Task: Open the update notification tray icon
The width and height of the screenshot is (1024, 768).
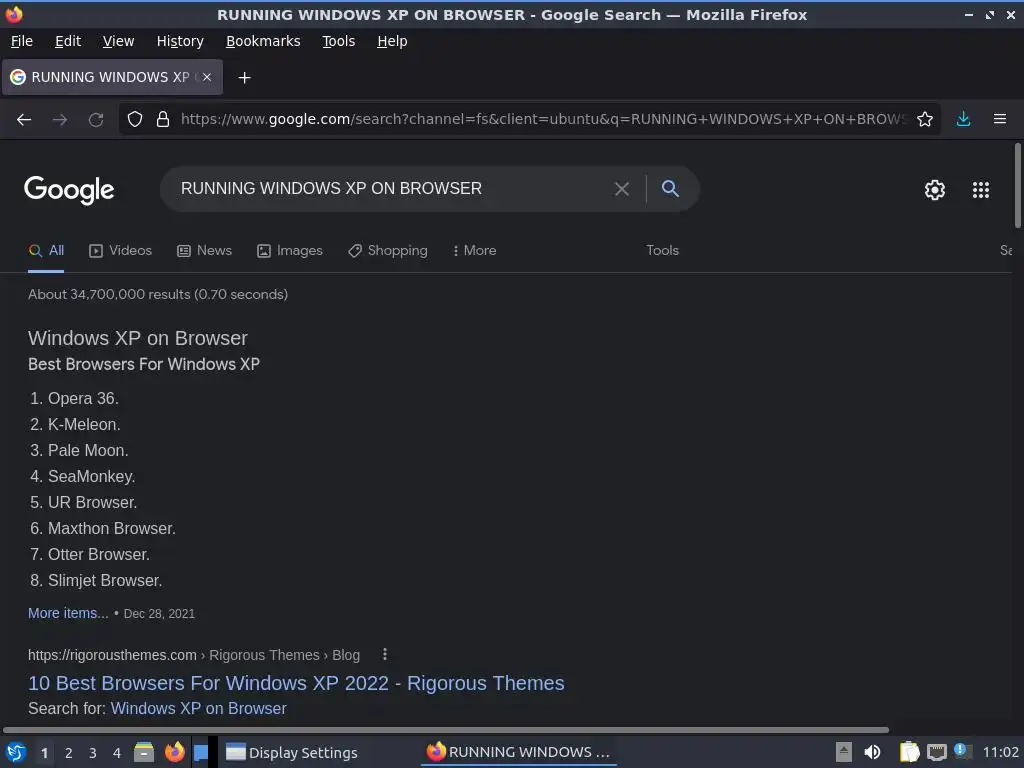Action: tap(962, 750)
